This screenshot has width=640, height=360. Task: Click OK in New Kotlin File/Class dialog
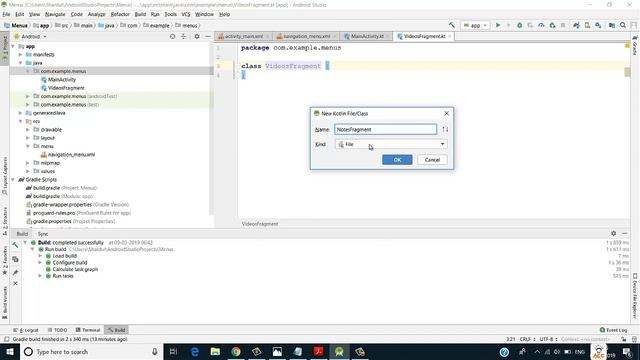[x=397, y=160]
